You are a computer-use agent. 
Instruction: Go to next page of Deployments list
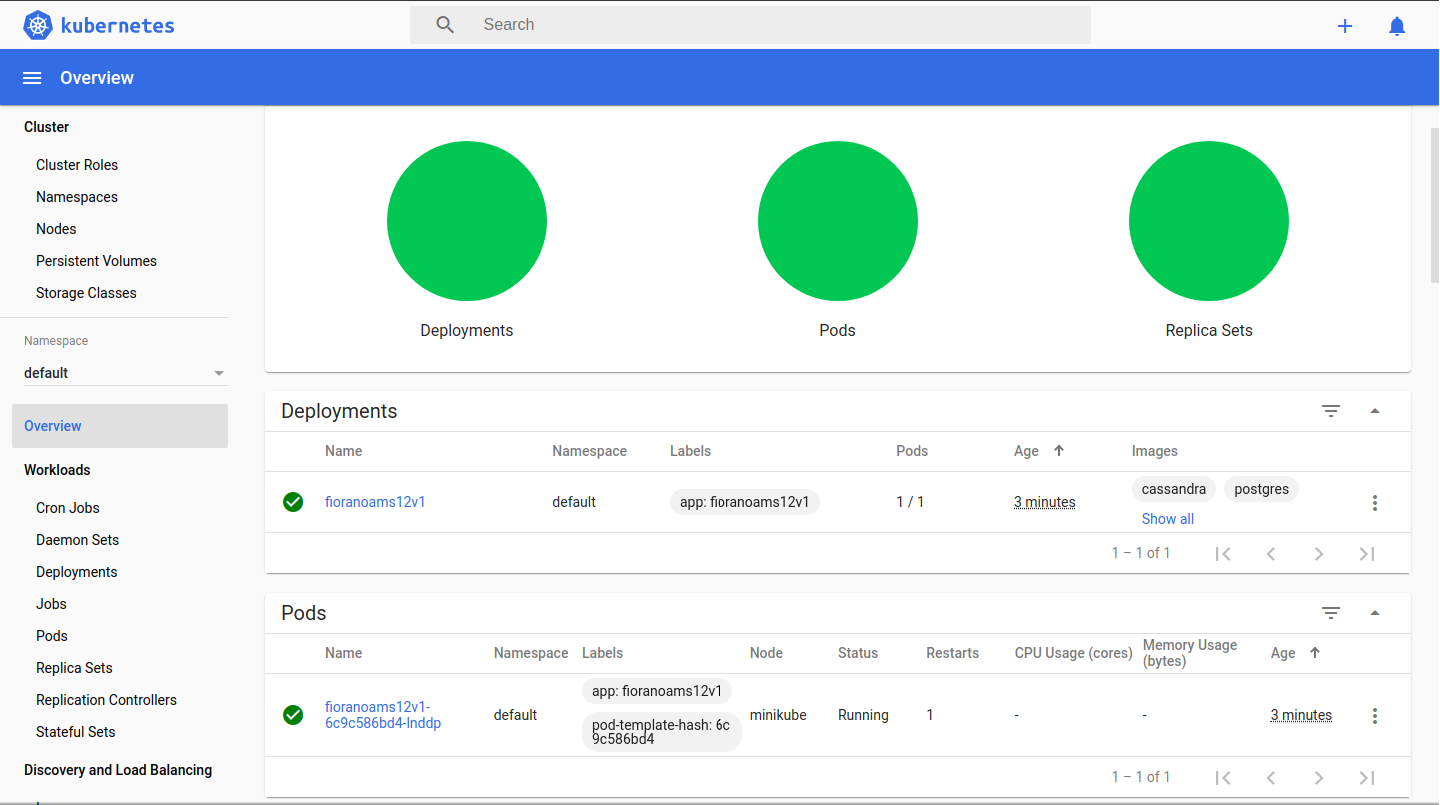tap(1319, 554)
